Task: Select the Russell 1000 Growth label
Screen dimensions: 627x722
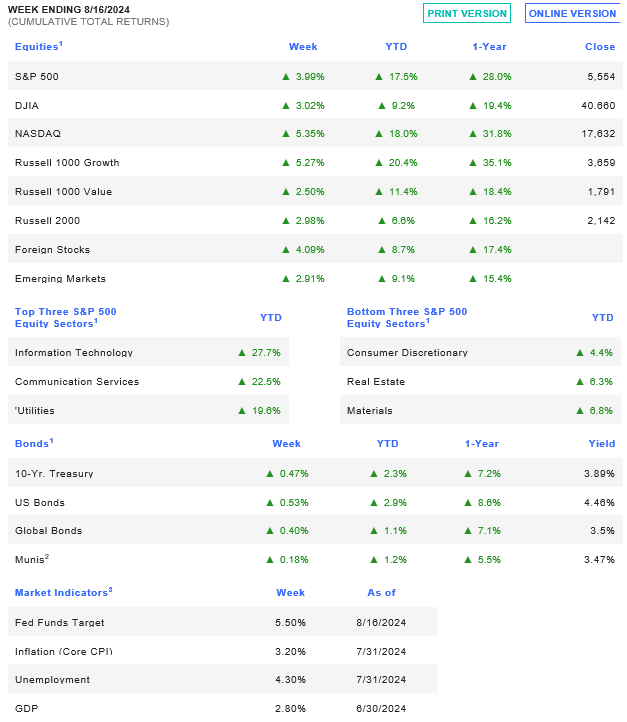Action: click(67, 163)
